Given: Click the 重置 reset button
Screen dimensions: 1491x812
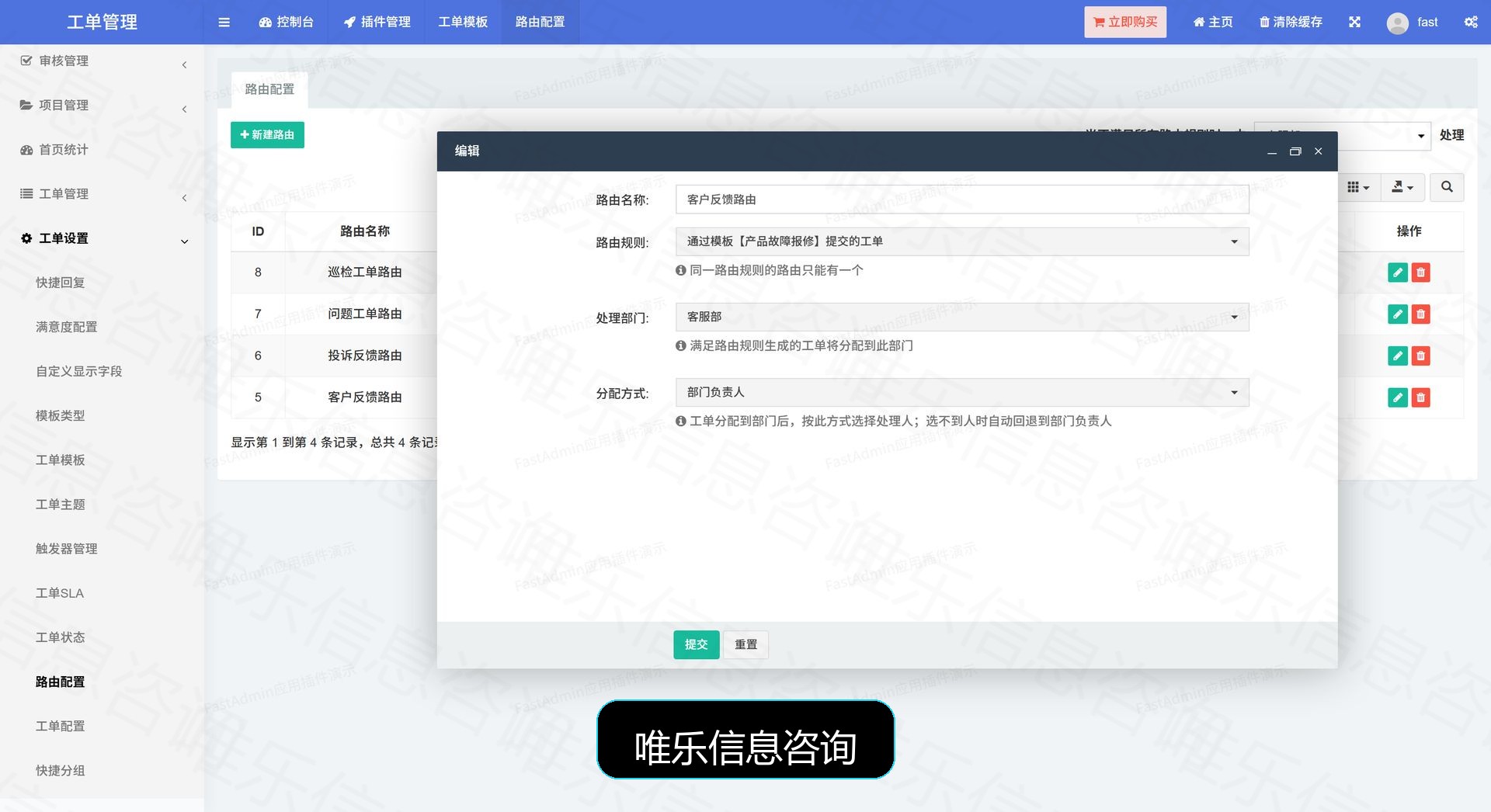Looking at the screenshot, I should tap(745, 644).
